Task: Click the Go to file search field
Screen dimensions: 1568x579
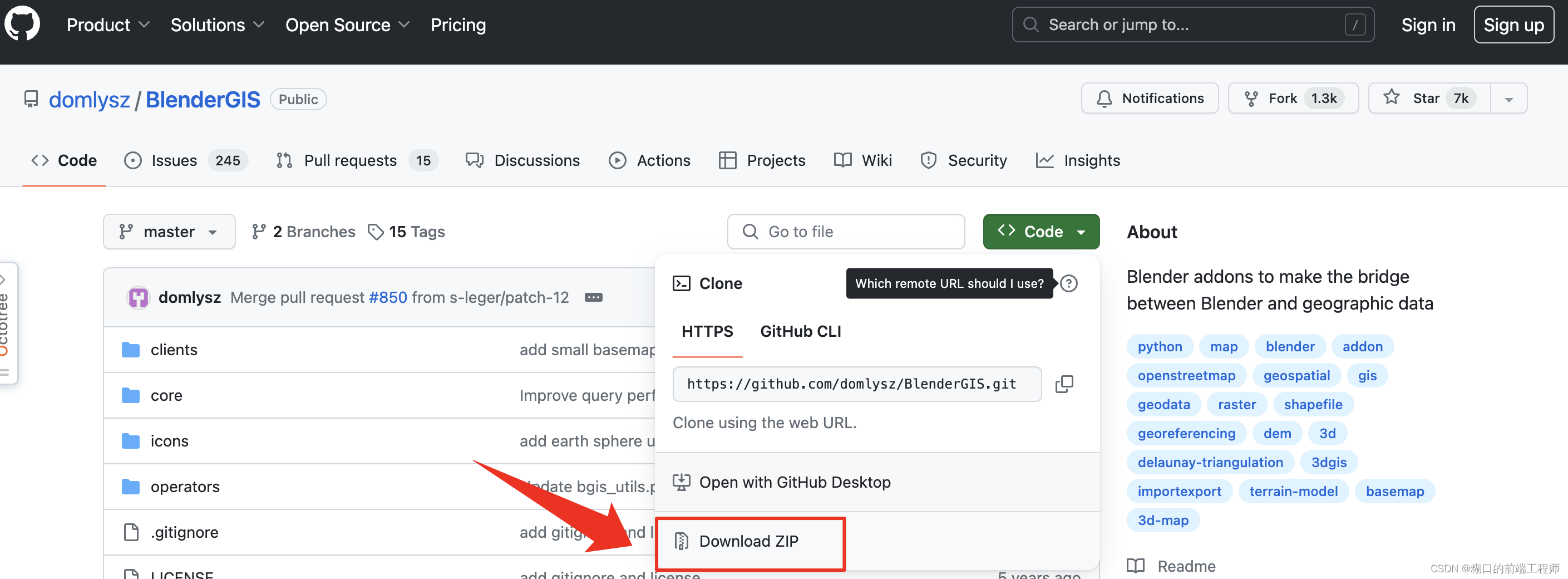Action: (845, 232)
